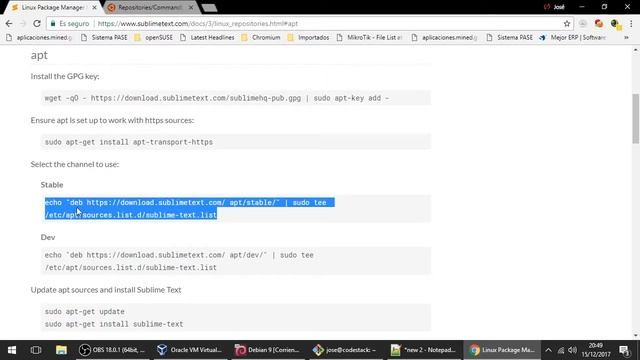Switch to the Debian 9 VM taskbar window
This screenshot has height=360, width=640.
268,350
